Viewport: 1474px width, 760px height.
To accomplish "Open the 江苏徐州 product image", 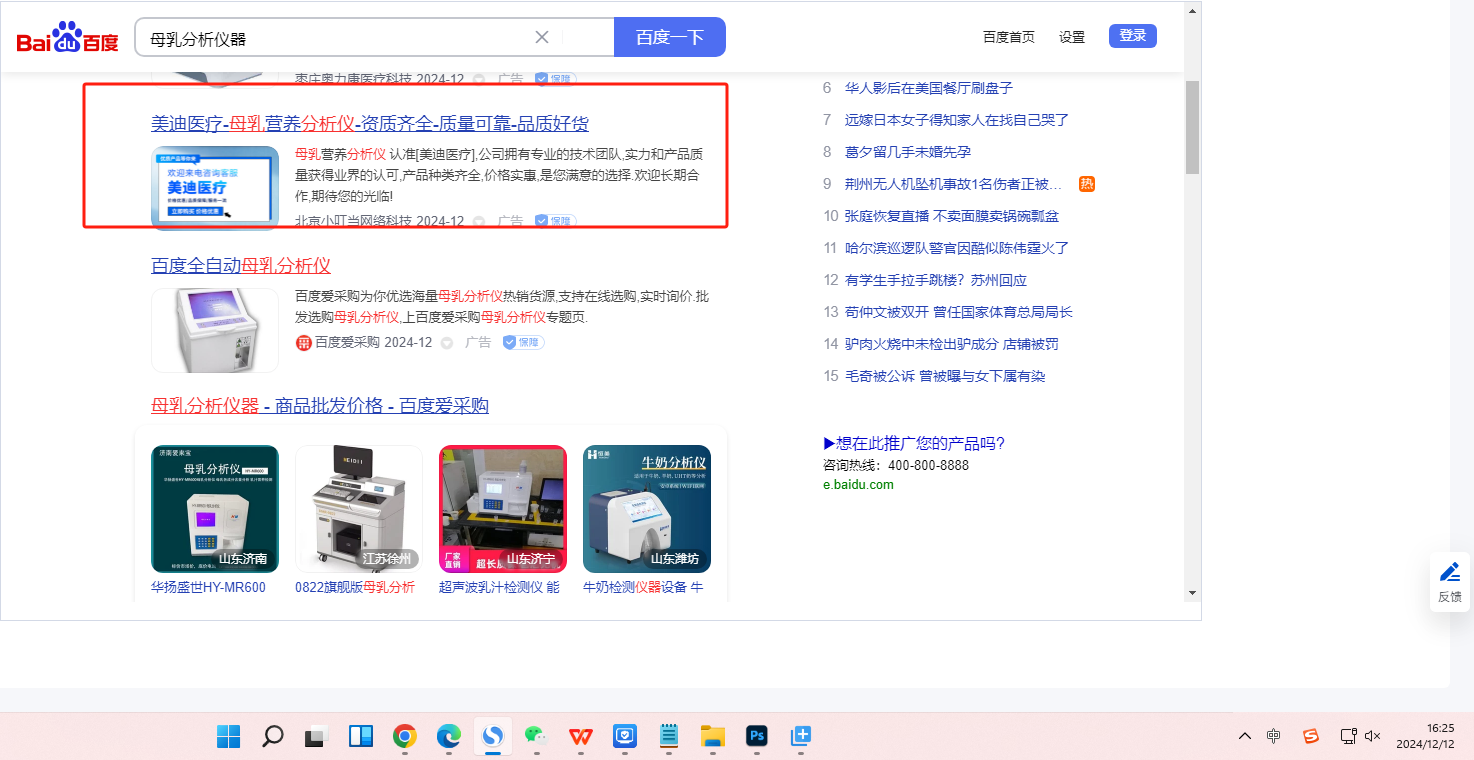I will 359,509.
